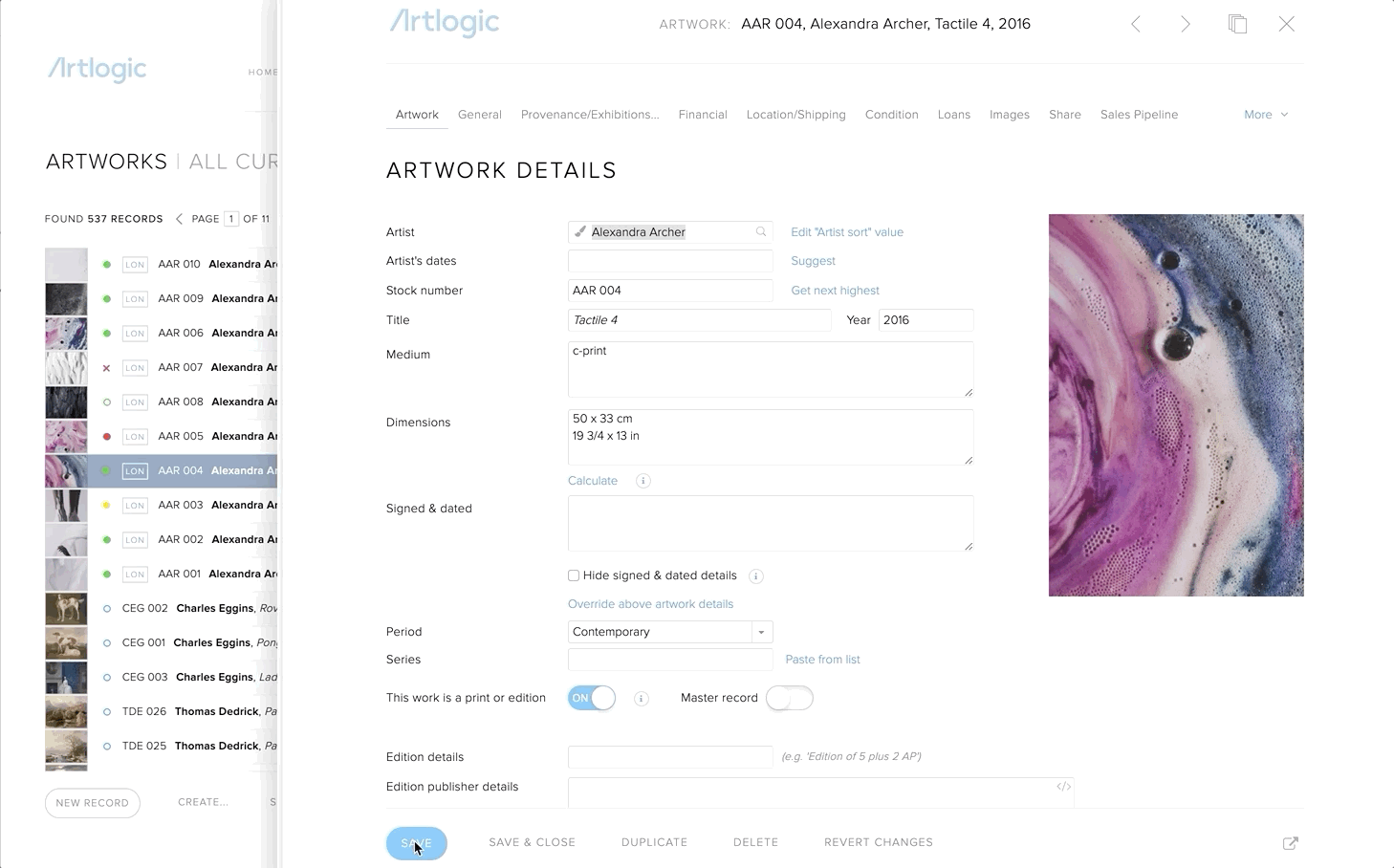Screen dimensions: 1394x868
Task: Go to previous page of artwork list
Action: coord(179,219)
